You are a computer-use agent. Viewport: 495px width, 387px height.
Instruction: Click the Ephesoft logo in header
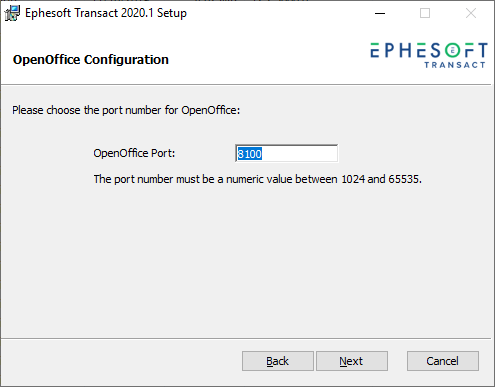(x=429, y=55)
